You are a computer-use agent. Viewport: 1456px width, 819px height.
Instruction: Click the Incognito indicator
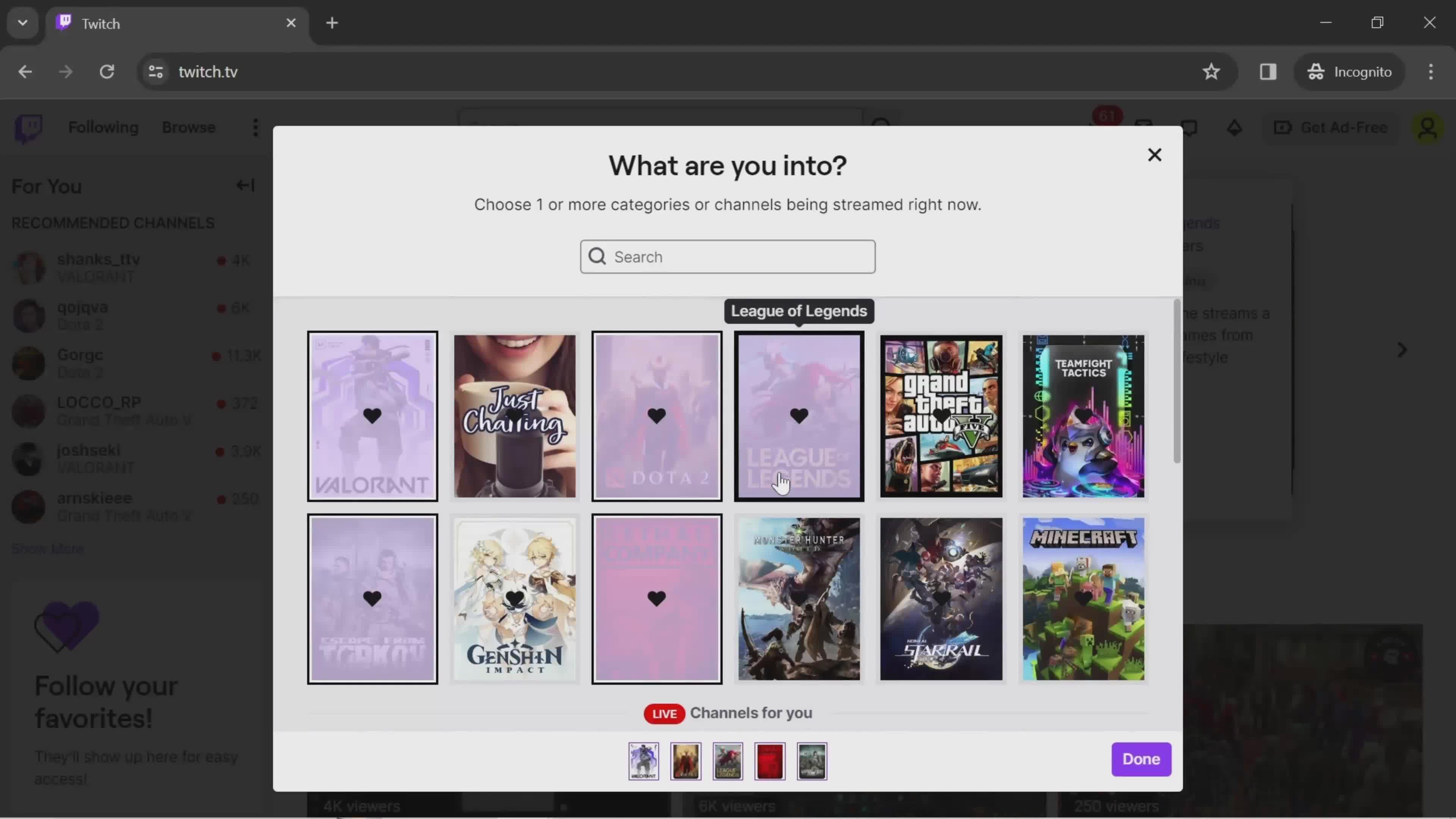1349,72
